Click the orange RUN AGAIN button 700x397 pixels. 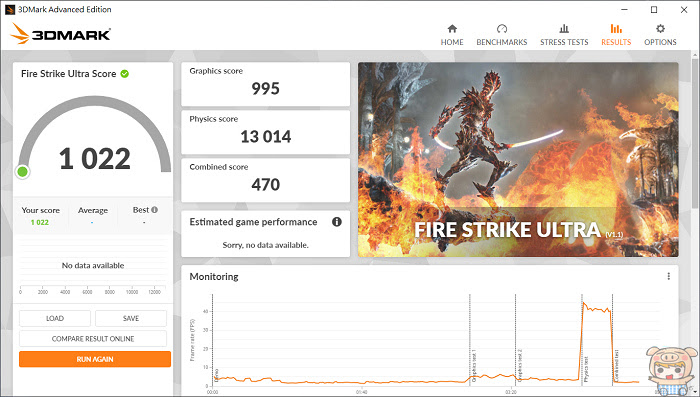(95, 359)
